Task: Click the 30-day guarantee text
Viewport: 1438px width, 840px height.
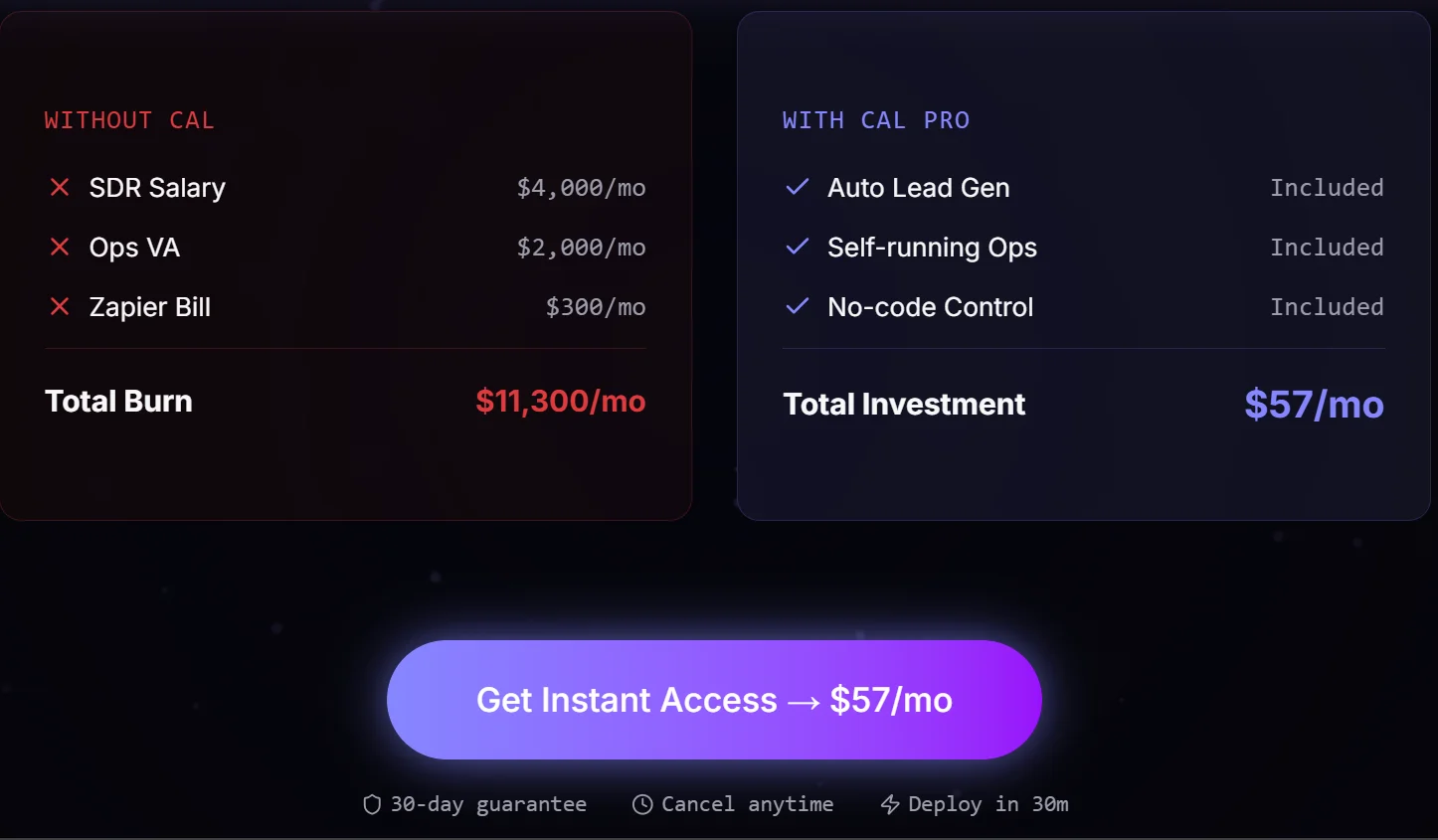Action: tap(488, 804)
